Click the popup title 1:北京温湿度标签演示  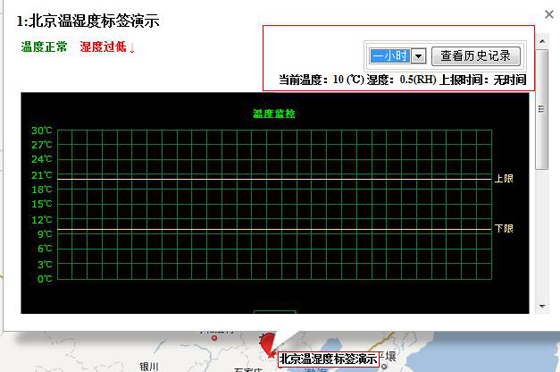[x=88, y=21]
